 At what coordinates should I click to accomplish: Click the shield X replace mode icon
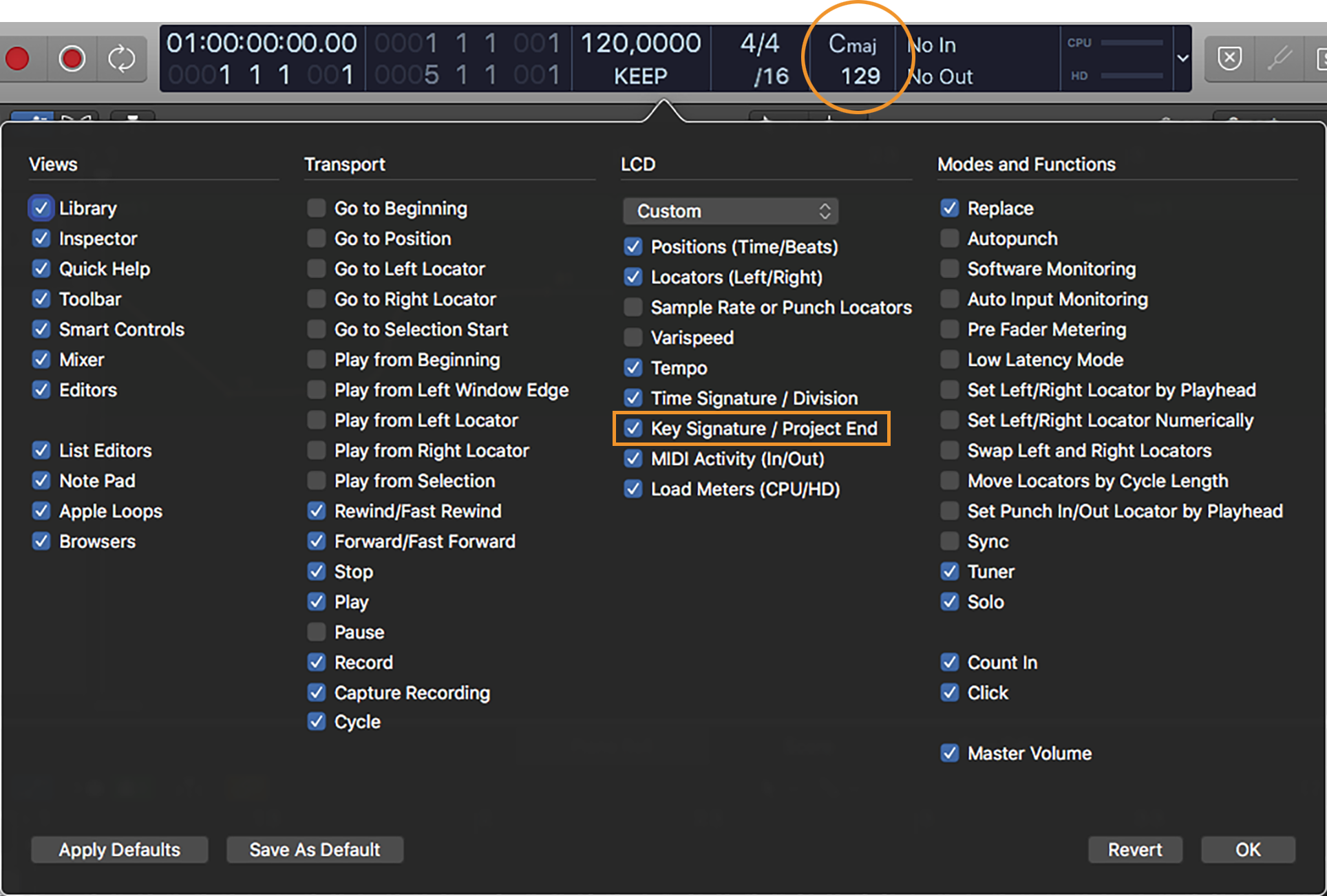point(1229,58)
